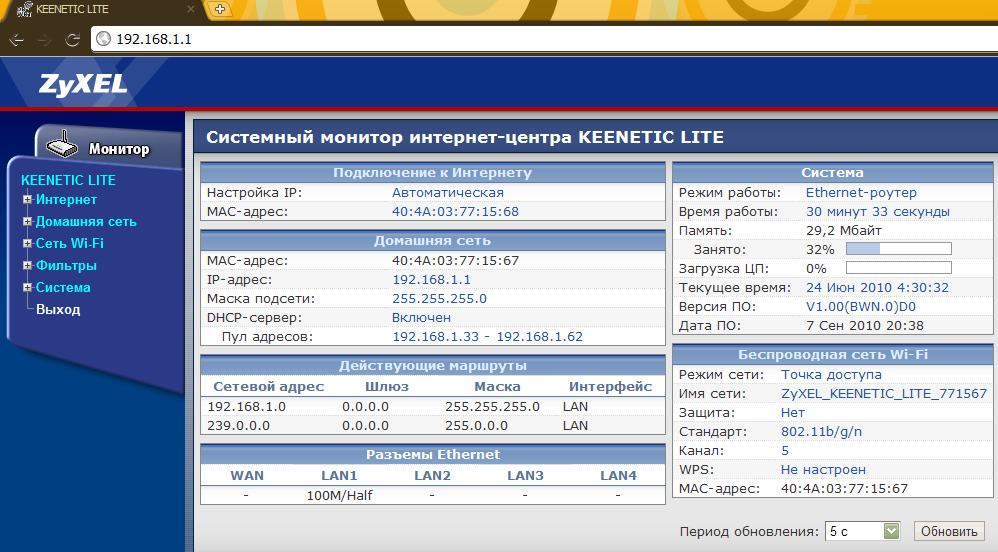Open the refresh period dropdown showing 5 с
This screenshot has height=552, width=998.
point(862,531)
